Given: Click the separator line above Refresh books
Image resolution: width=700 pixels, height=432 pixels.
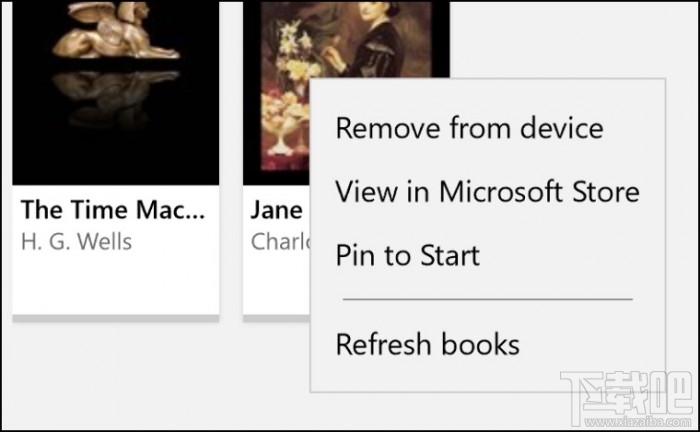Looking at the screenshot, I should click(487, 298).
